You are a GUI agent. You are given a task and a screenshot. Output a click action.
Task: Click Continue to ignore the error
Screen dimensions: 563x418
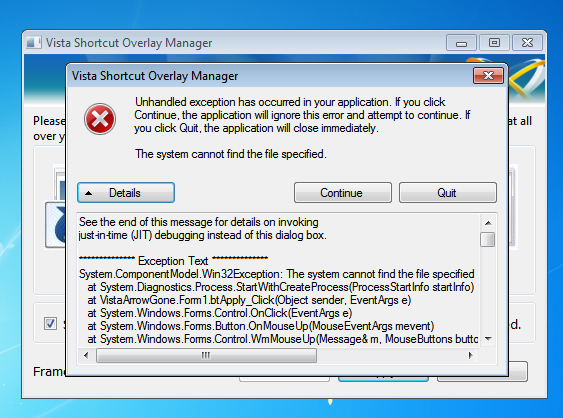pos(343,193)
